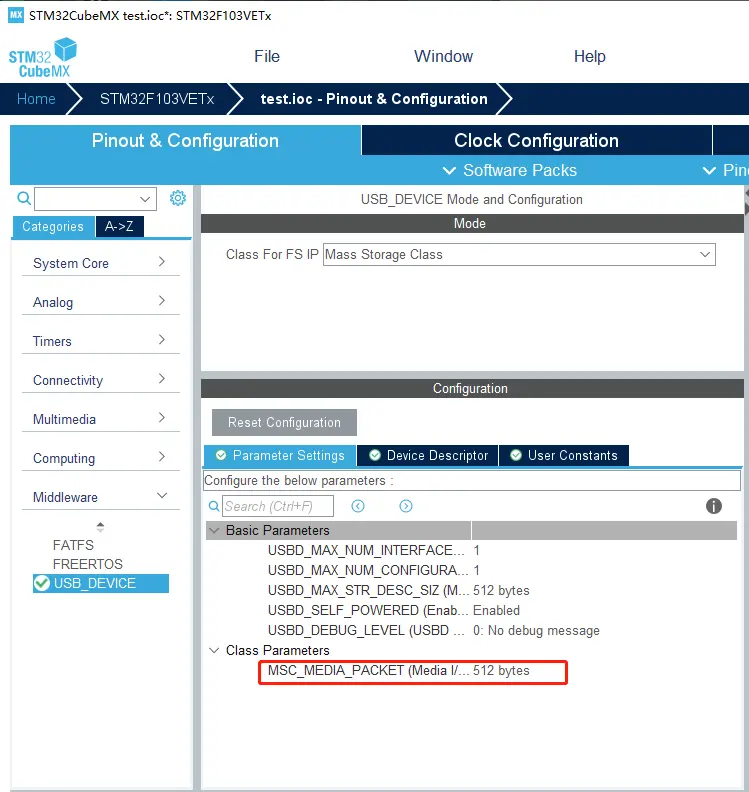Screen dimensions: 749x792
Task: Open the User Constants tab
Action: [564, 456]
